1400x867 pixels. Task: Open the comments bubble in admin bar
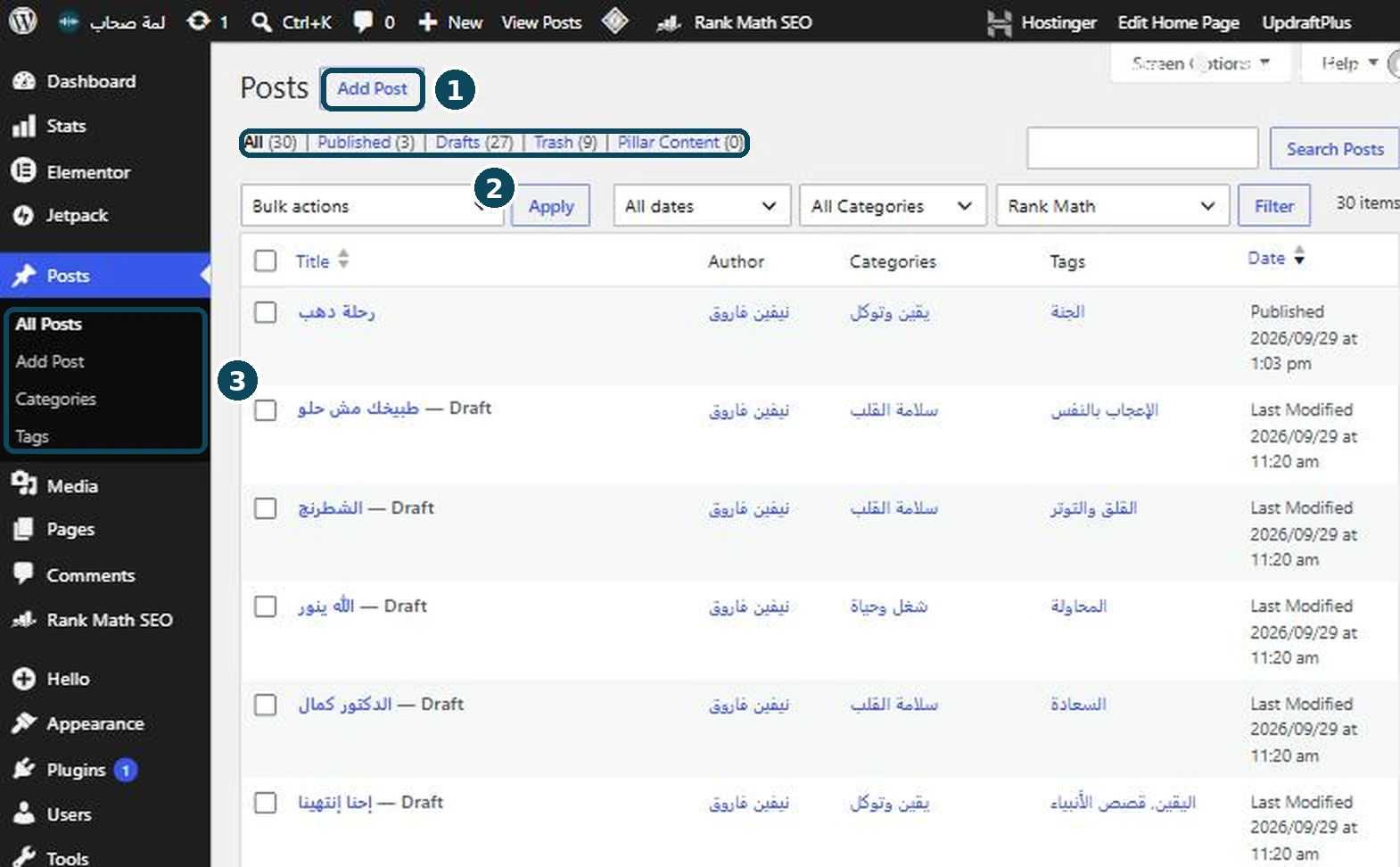point(363,21)
